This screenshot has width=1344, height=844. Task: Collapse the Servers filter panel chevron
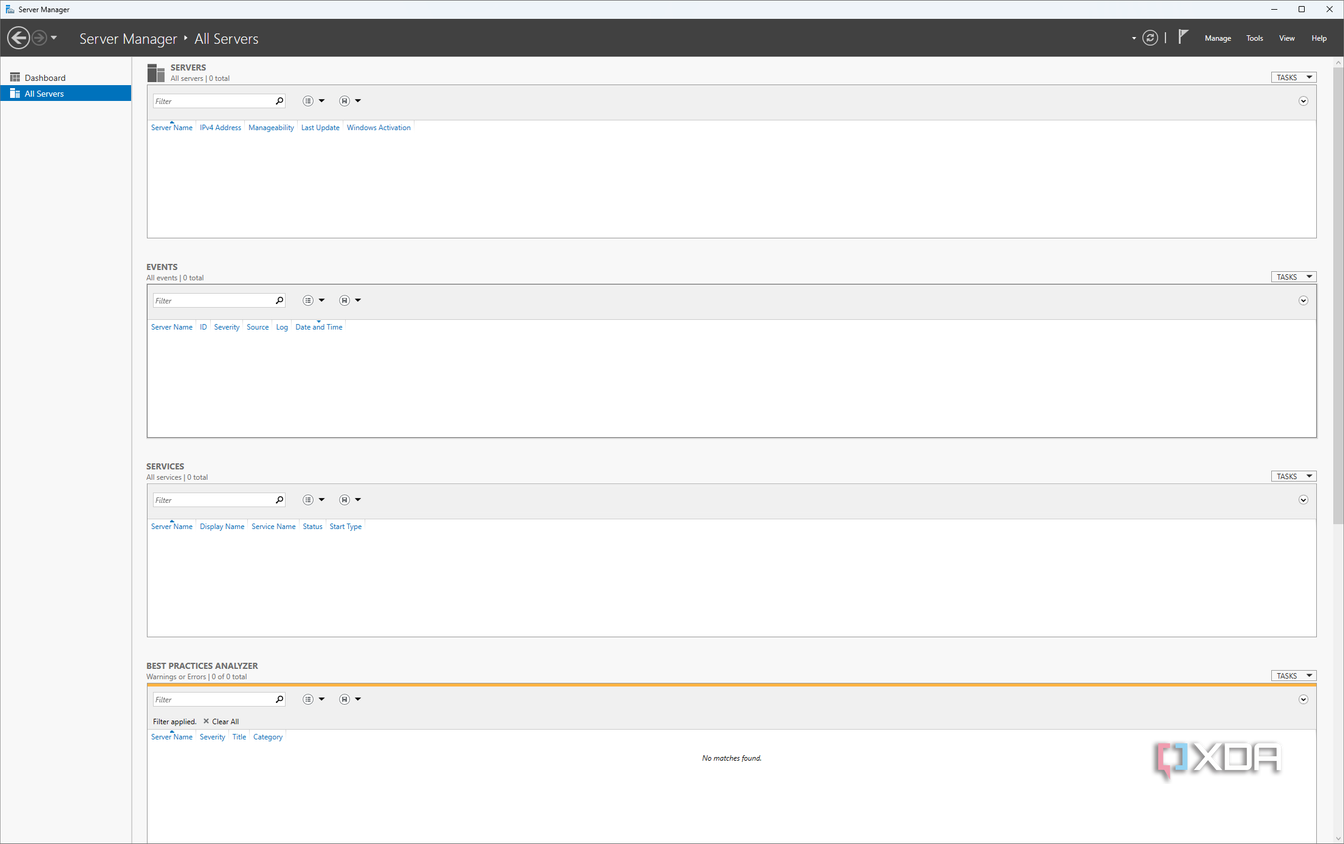[x=1303, y=101]
